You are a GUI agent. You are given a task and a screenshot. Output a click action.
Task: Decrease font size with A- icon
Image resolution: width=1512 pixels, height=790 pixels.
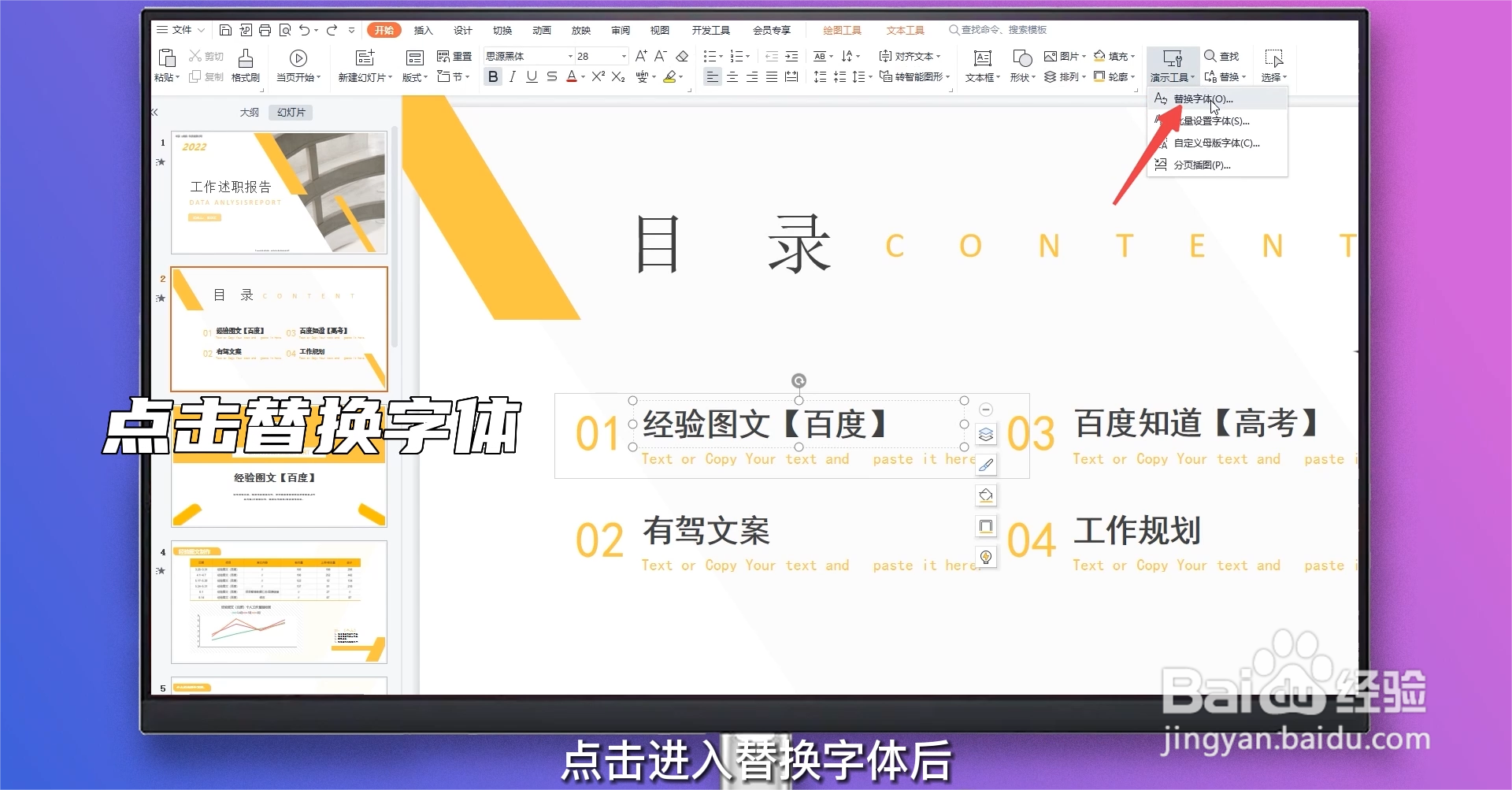pyautogui.click(x=661, y=56)
